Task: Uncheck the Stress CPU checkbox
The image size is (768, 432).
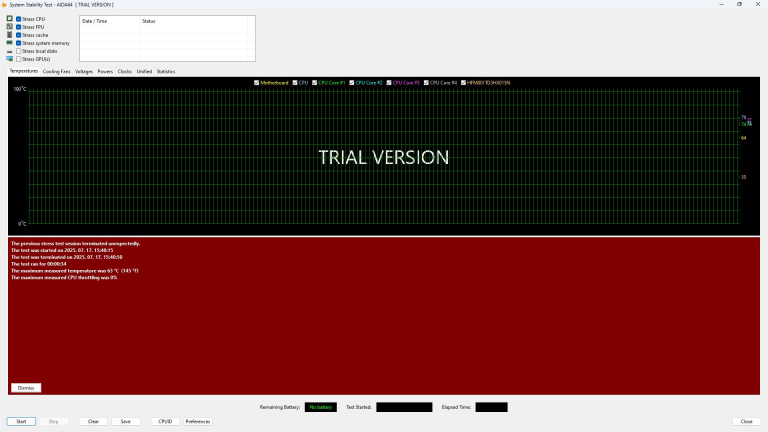Action: click(x=19, y=19)
